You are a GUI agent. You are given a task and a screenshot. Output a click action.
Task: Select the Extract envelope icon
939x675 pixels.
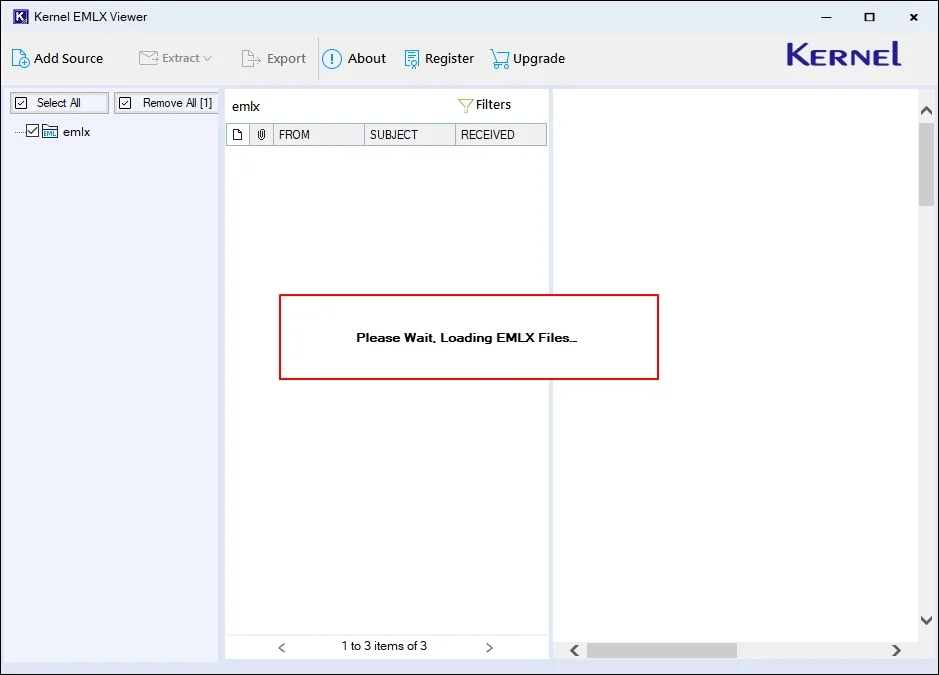pos(148,58)
